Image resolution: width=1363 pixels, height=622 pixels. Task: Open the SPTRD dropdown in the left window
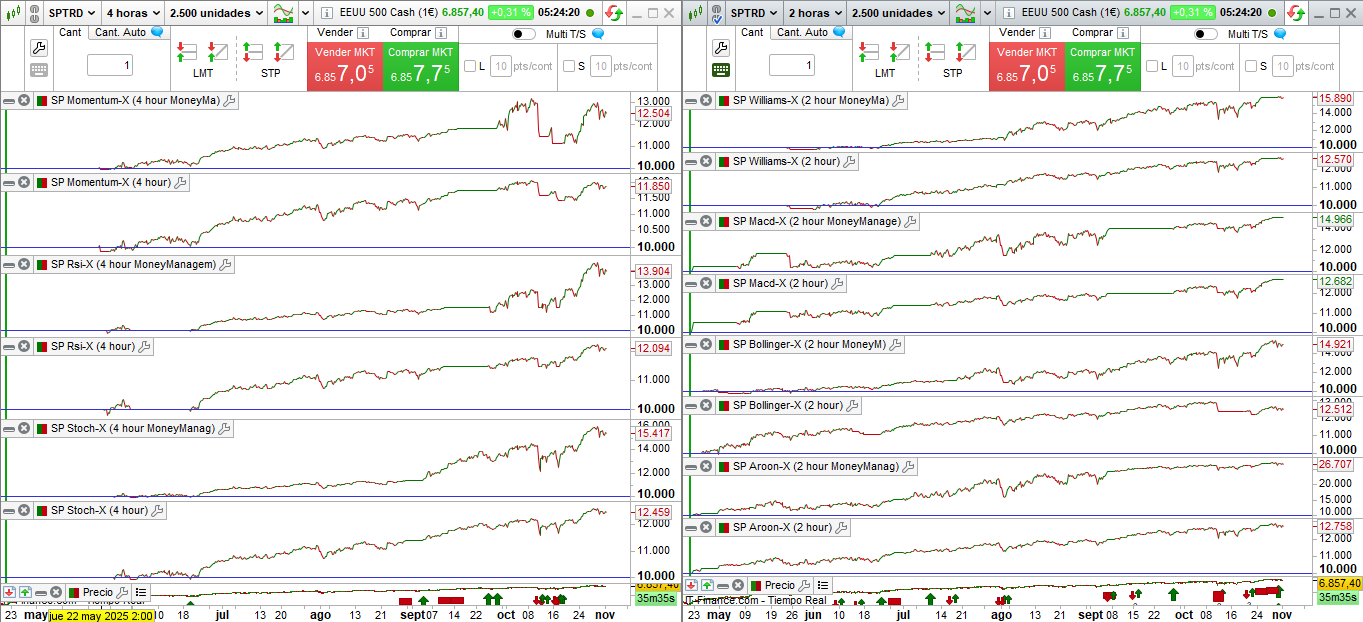[72, 13]
